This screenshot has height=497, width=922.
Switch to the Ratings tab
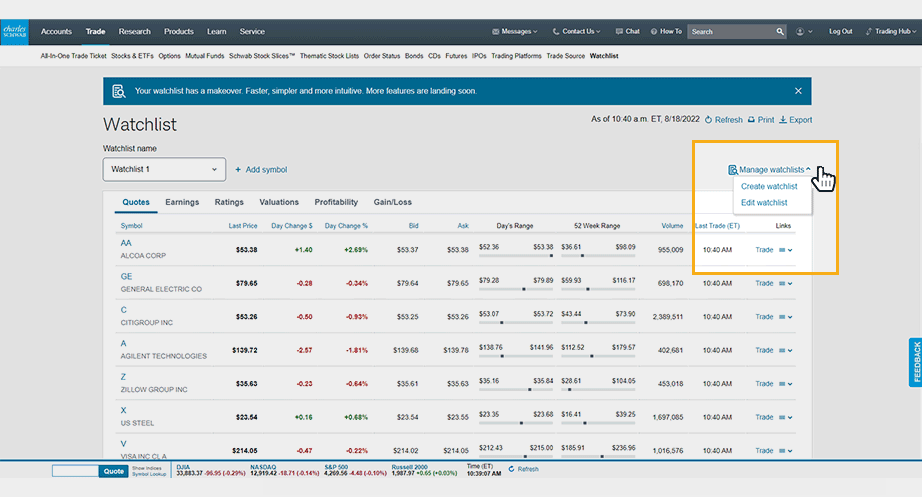tap(229, 202)
